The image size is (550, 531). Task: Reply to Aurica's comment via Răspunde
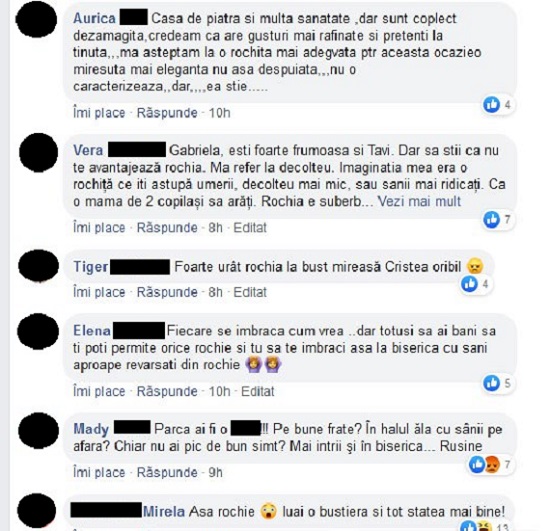[x=167, y=113]
